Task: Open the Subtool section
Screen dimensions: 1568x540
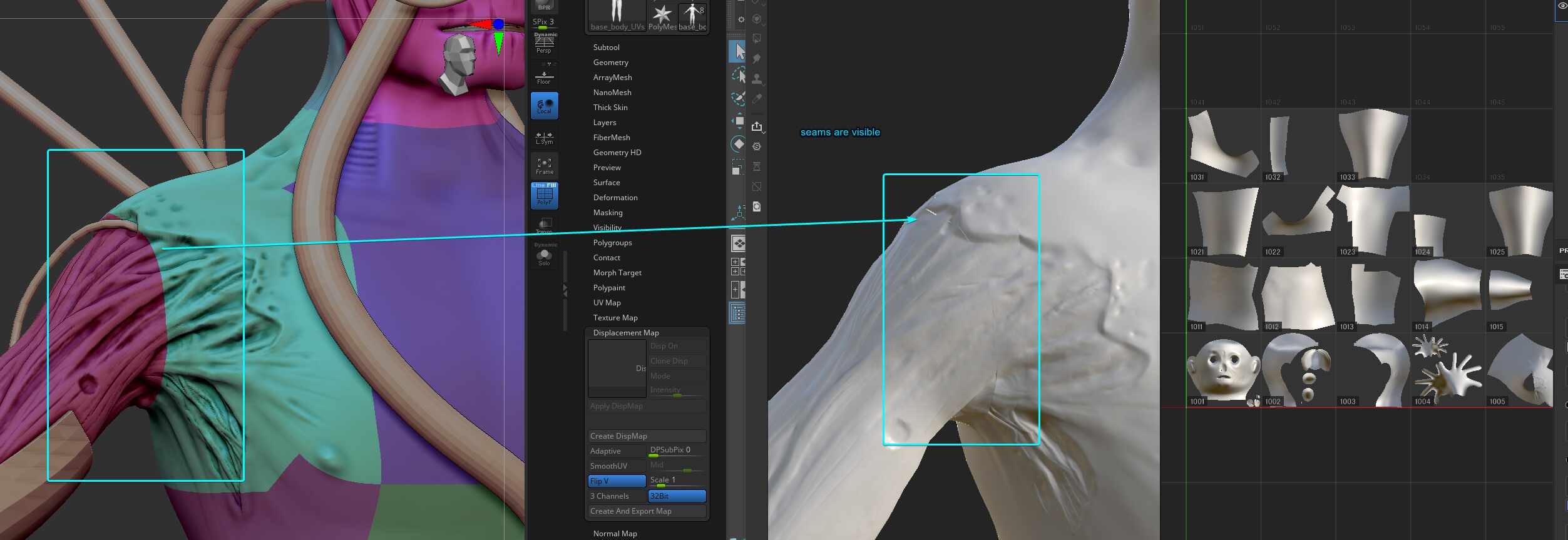Action: click(606, 48)
